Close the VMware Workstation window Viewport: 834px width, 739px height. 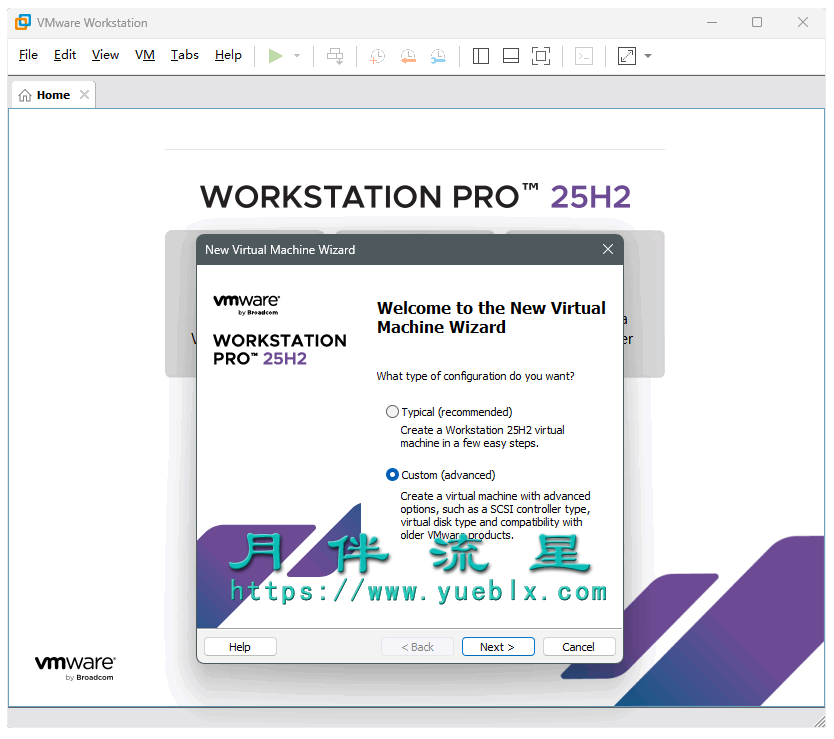click(x=803, y=22)
